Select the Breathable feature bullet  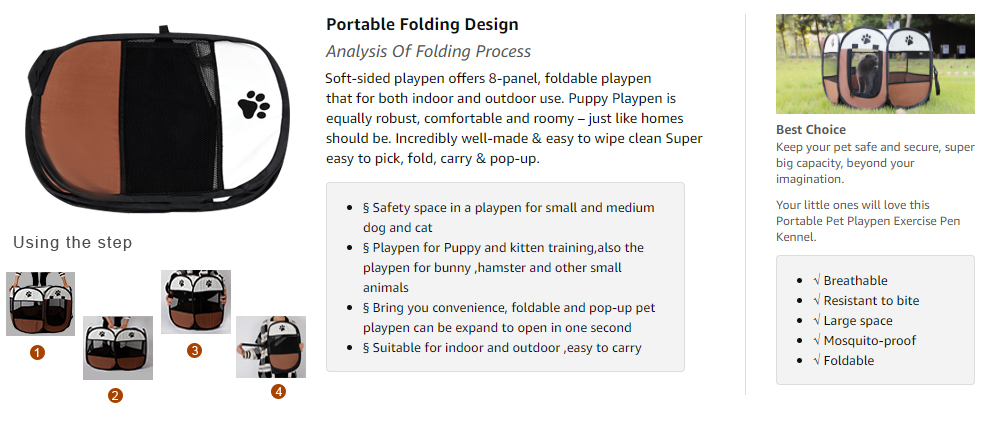click(x=850, y=280)
